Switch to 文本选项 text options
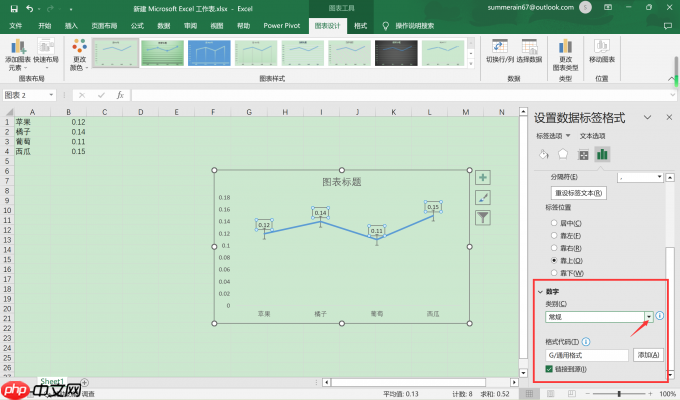Image resolution: width=680 pixels, height=400 pixels. click(592, 136)
